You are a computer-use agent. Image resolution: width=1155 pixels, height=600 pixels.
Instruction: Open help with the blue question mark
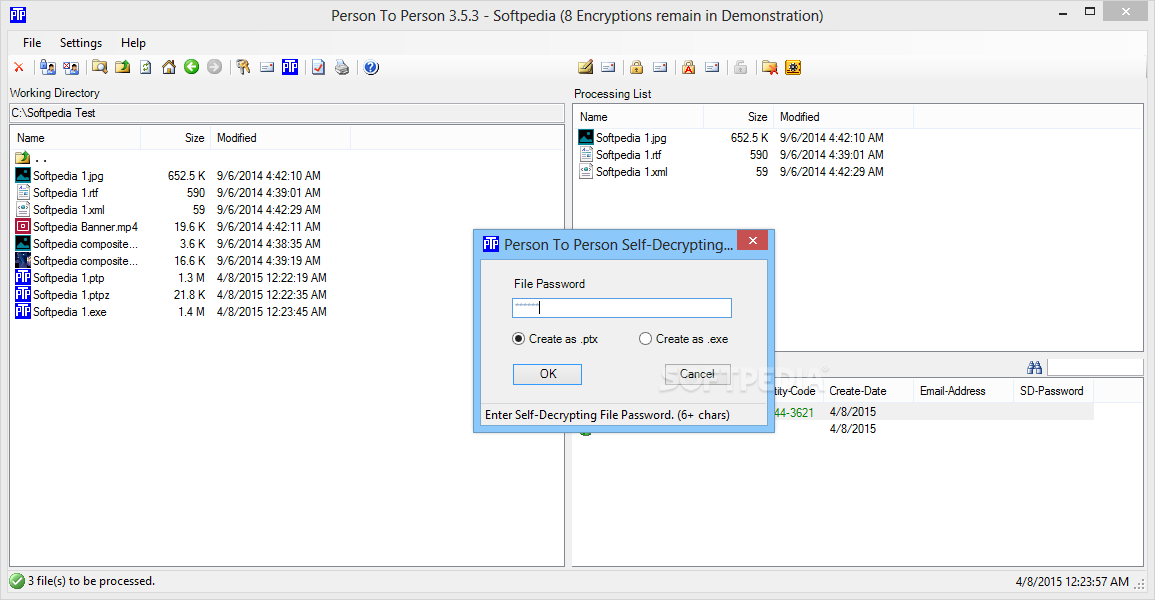(371, 68)
